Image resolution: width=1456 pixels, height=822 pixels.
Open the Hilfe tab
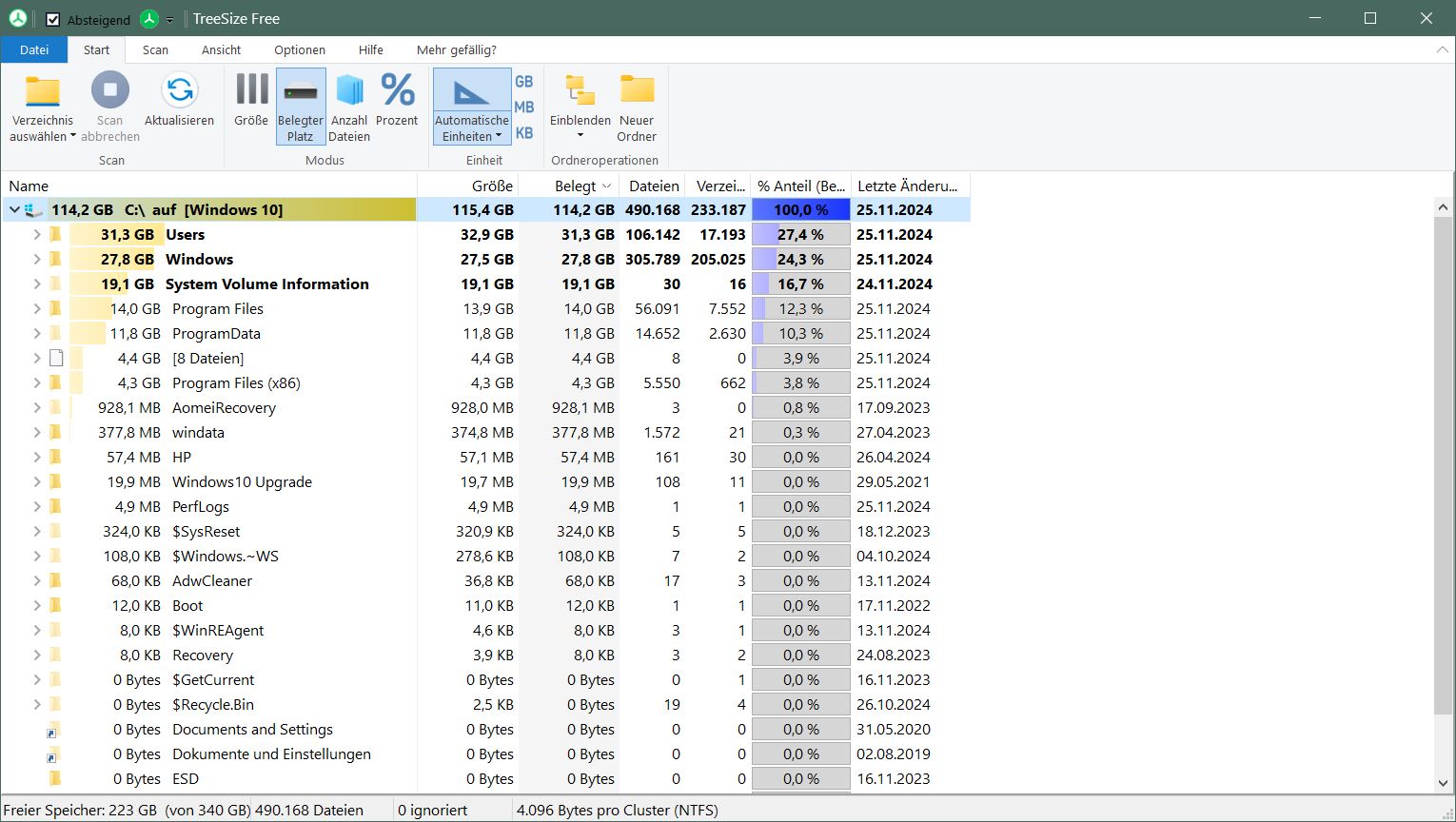tap(371, 49)
